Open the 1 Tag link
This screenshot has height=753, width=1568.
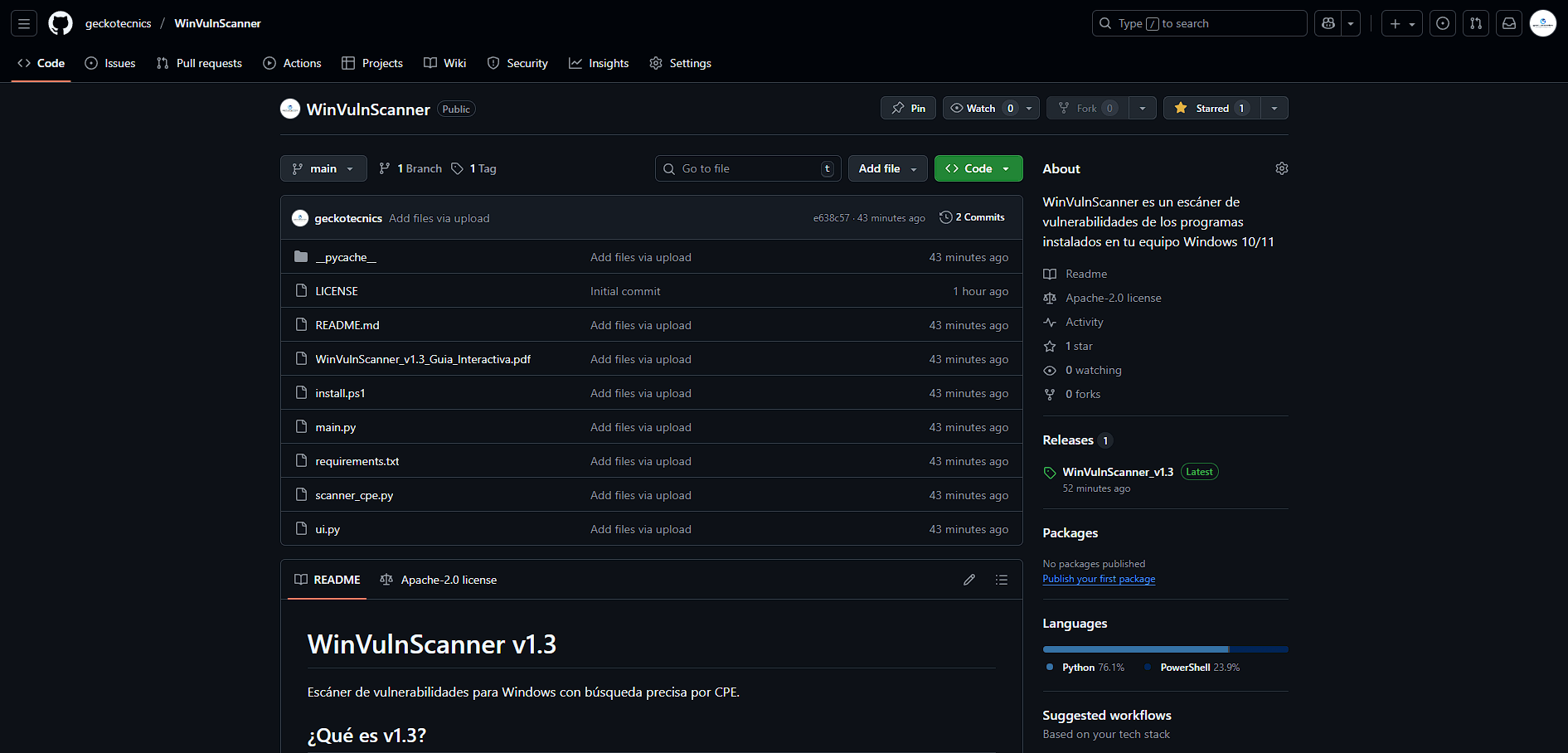tap(474, 168)
